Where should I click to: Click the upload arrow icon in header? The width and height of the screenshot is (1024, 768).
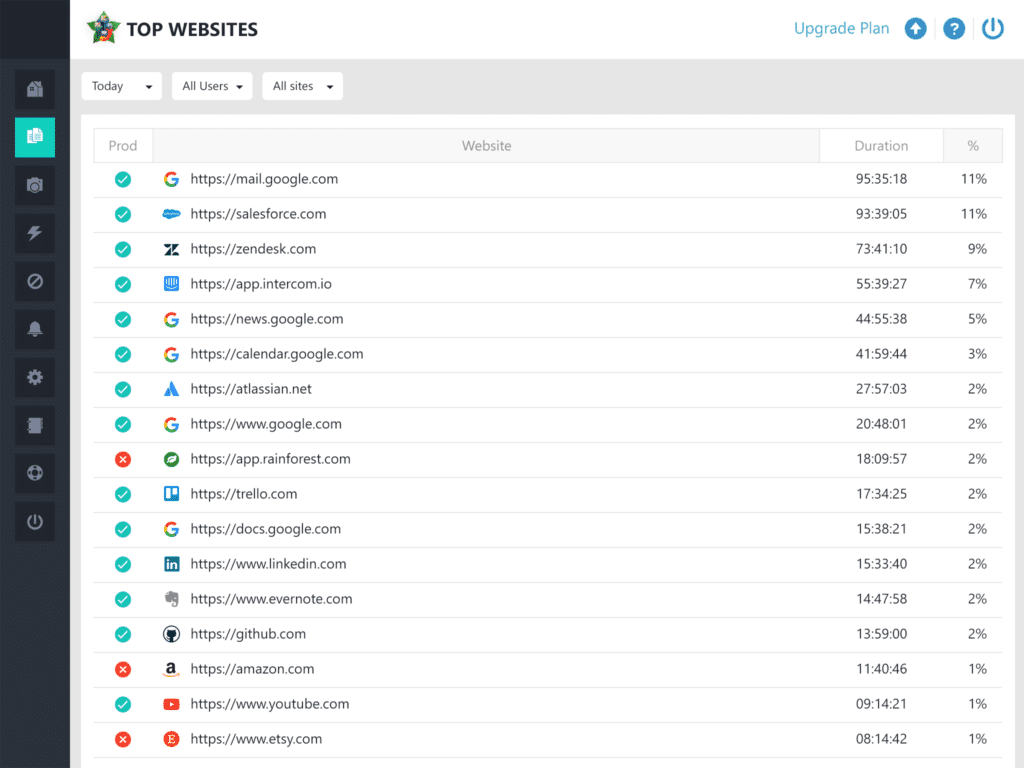[915, 29]
